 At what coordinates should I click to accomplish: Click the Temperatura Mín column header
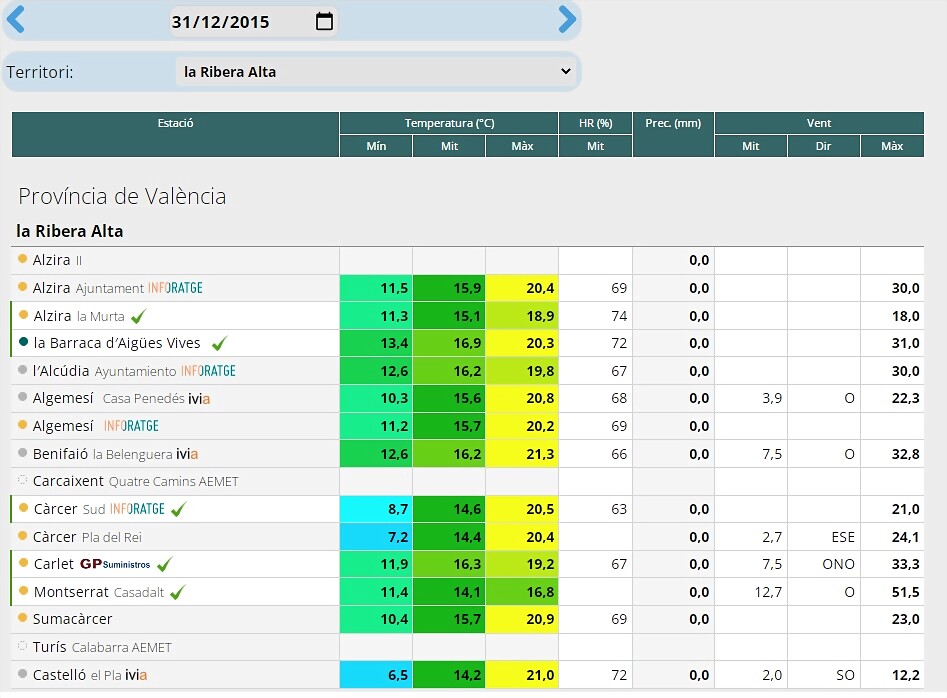pos(376,146)
